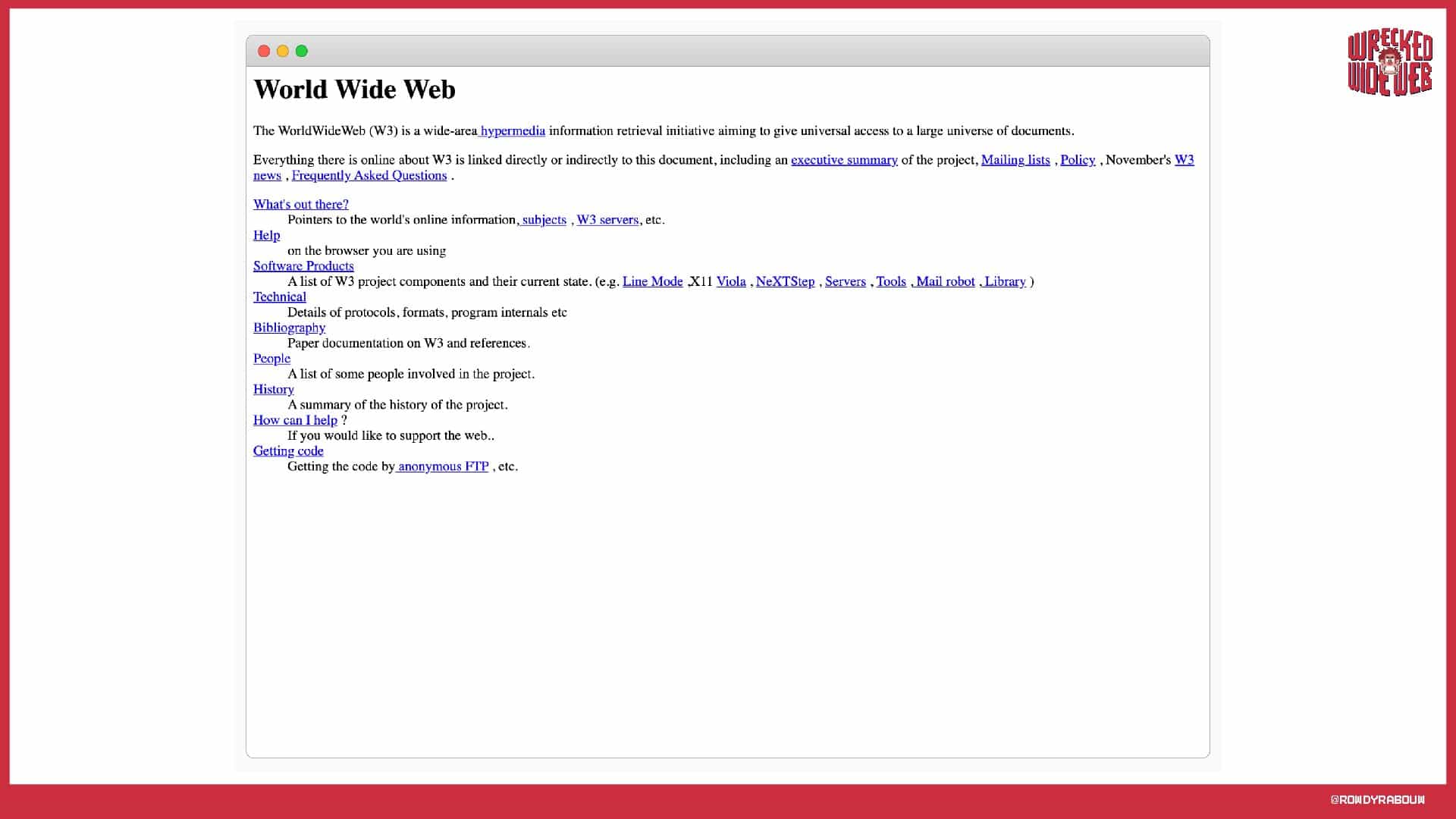Open the History link
Viewport: 1456px width, 819px height.
pos(273,389)
